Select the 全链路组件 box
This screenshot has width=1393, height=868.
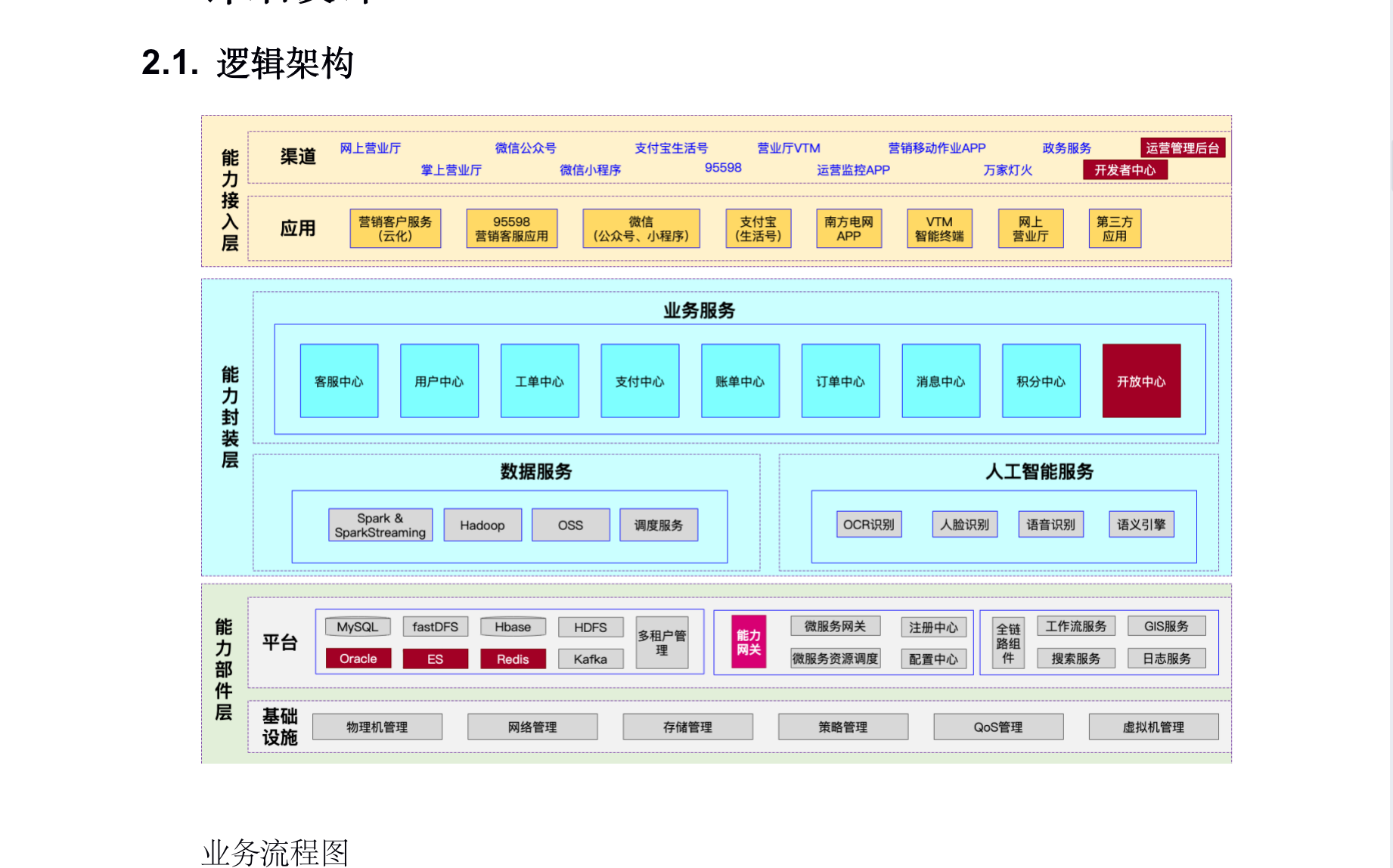point(1008,643)
